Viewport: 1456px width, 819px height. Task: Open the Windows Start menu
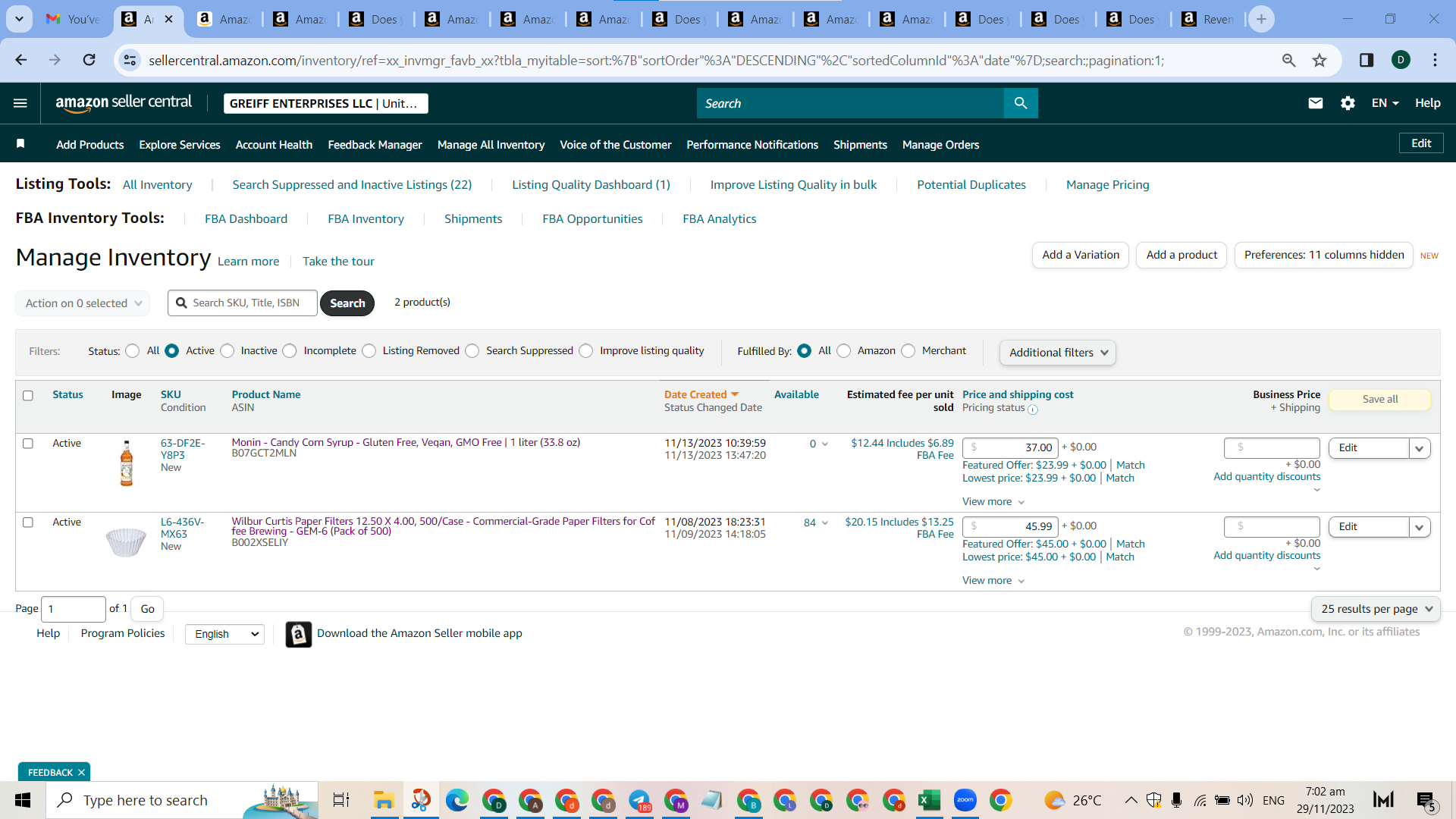click(23, 800)
